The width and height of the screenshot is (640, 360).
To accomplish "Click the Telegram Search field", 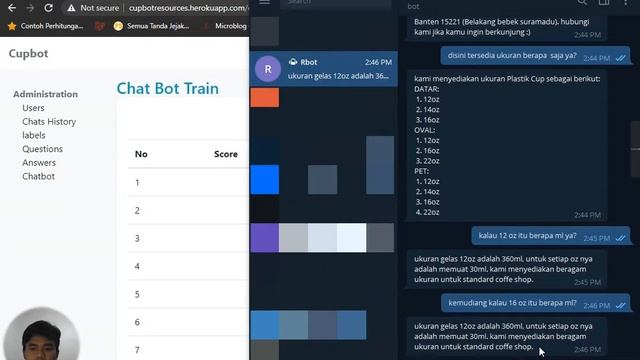I will point(336,3).
